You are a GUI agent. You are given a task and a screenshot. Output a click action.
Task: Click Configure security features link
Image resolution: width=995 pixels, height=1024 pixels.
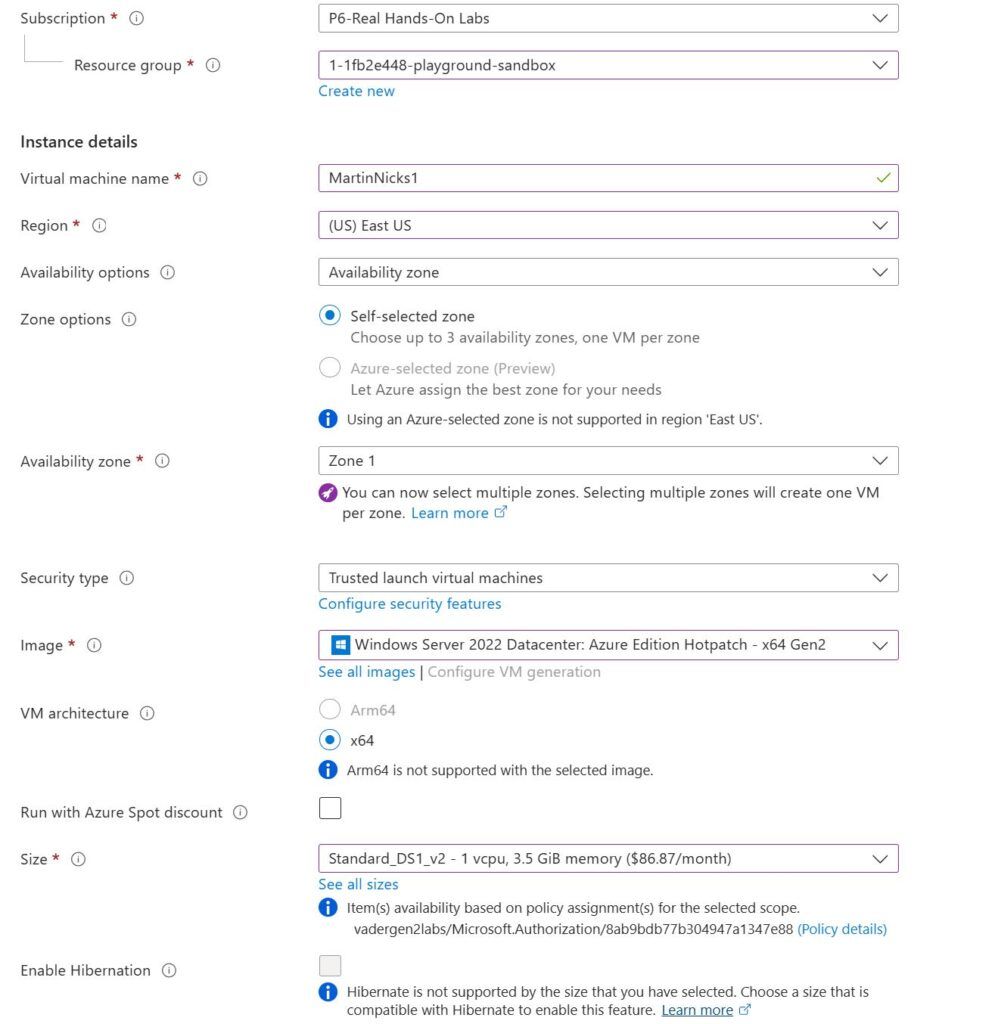410,604
